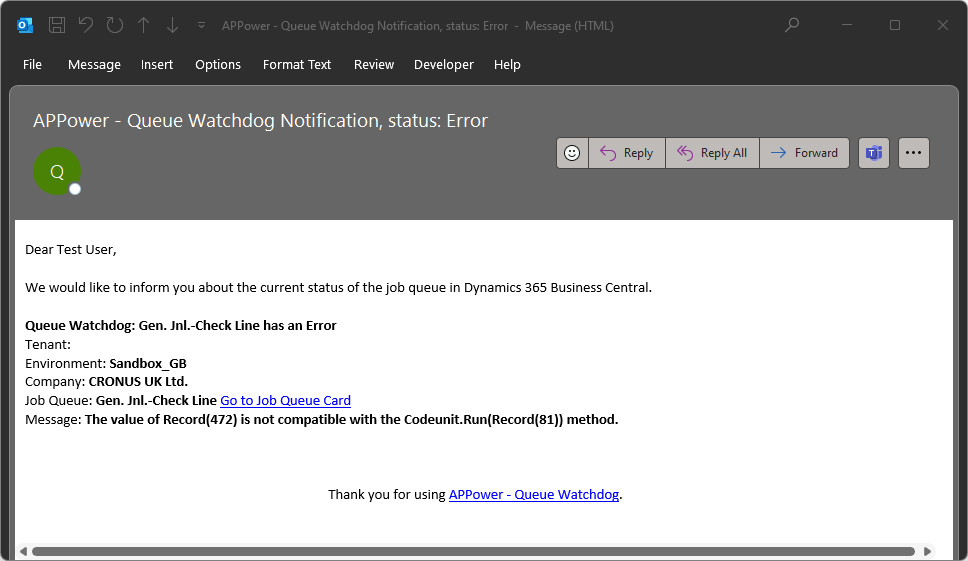Click the 'Dear Test User,' greeting
The width and height of the screenshot is (968, 561).
point(70,249)
